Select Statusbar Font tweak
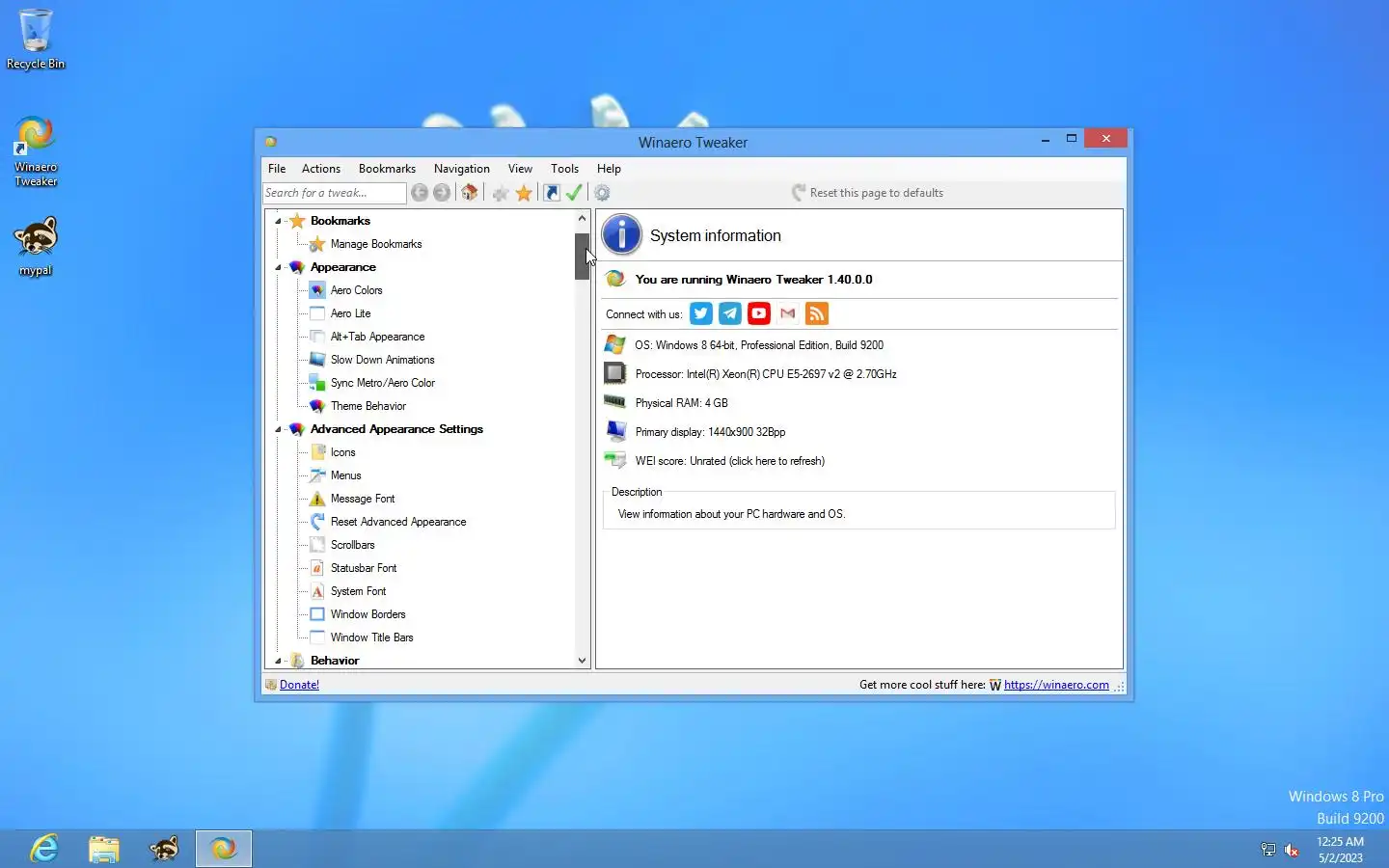Screen dimensions: 1389x868 tap(363, 568)
